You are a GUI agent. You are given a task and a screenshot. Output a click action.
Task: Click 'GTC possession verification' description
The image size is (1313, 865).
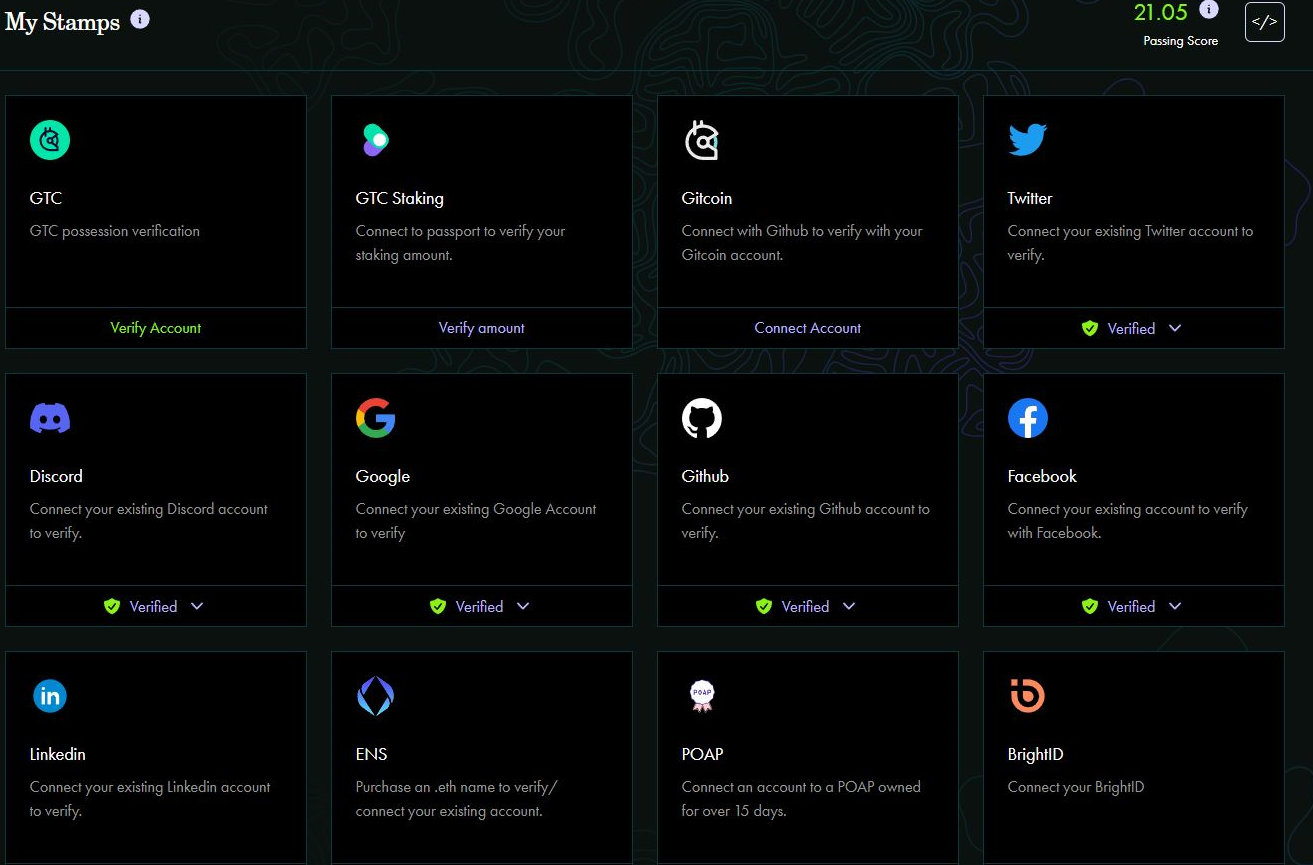115,231
